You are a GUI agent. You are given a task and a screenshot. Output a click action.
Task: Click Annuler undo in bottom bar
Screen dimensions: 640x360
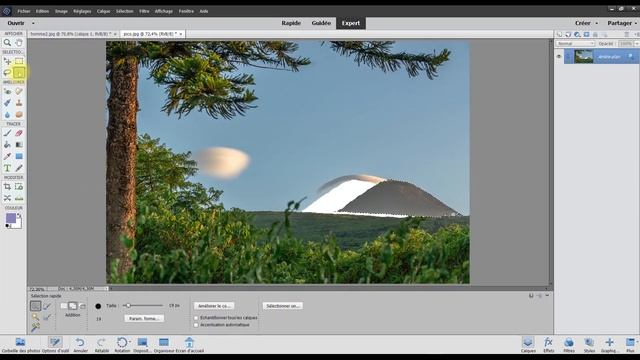click(80, 345)
